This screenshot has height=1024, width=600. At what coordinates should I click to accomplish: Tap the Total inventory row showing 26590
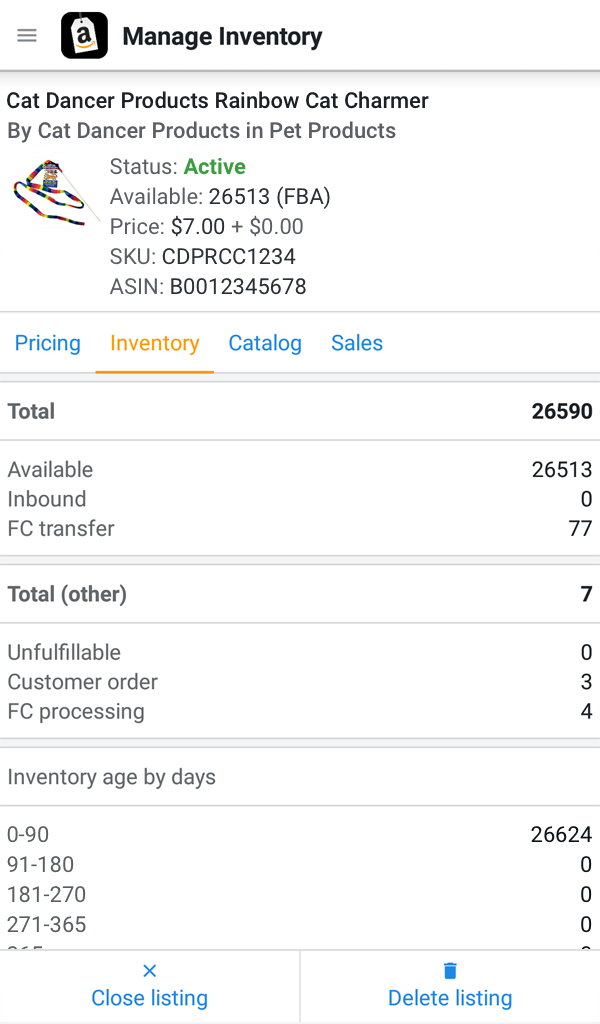(300, 411)
